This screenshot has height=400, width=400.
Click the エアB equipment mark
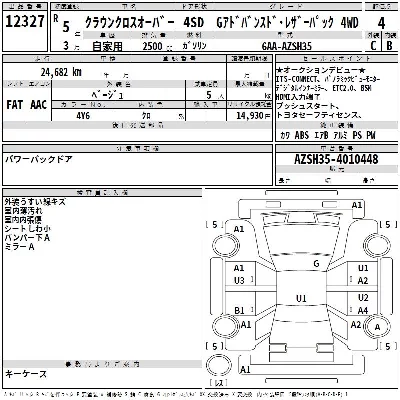pos(321,135)
